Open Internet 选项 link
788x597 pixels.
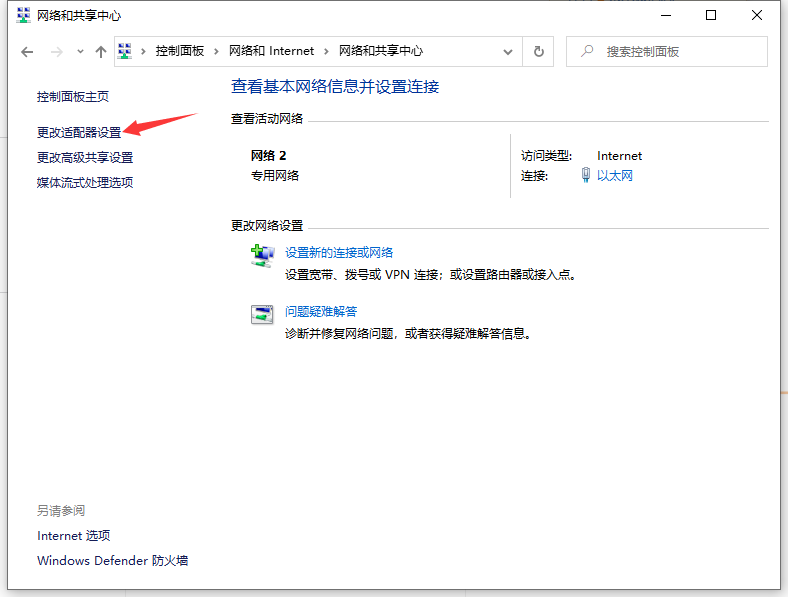pos(74,536)
